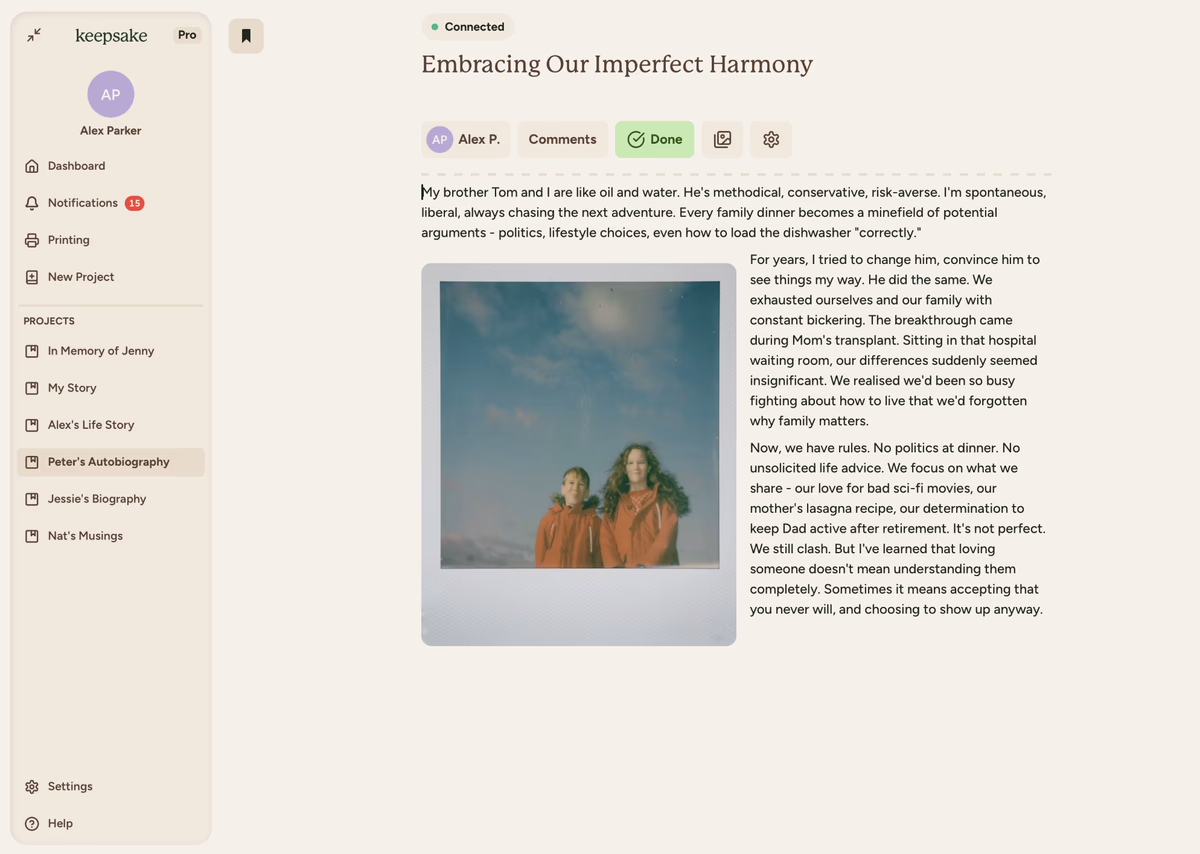Go to the Dashboard
The height and width of the screenshot is (854, 1200).
tap(76, 166)
